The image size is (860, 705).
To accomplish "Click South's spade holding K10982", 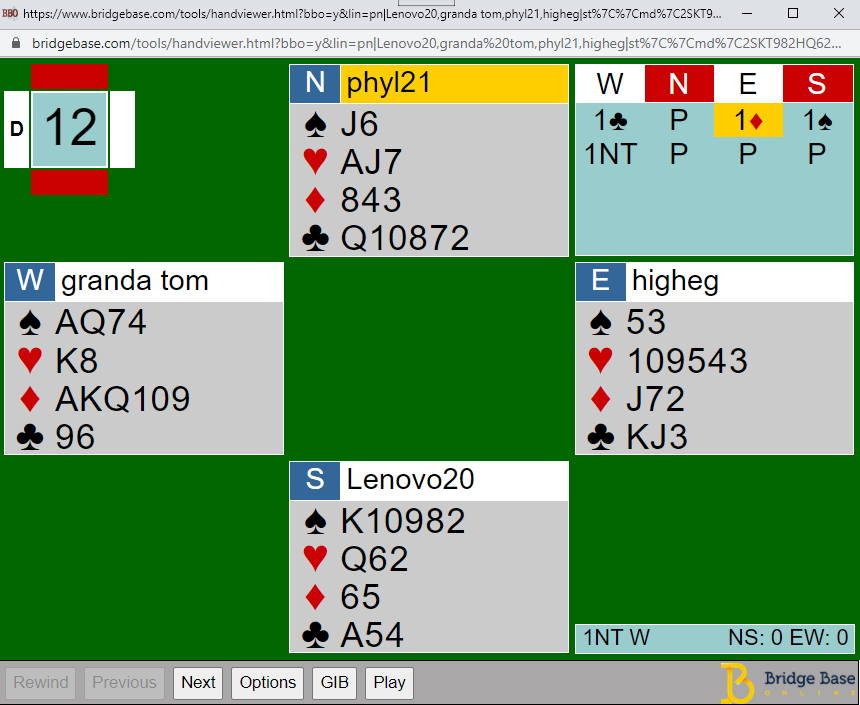I will [403, 521].
